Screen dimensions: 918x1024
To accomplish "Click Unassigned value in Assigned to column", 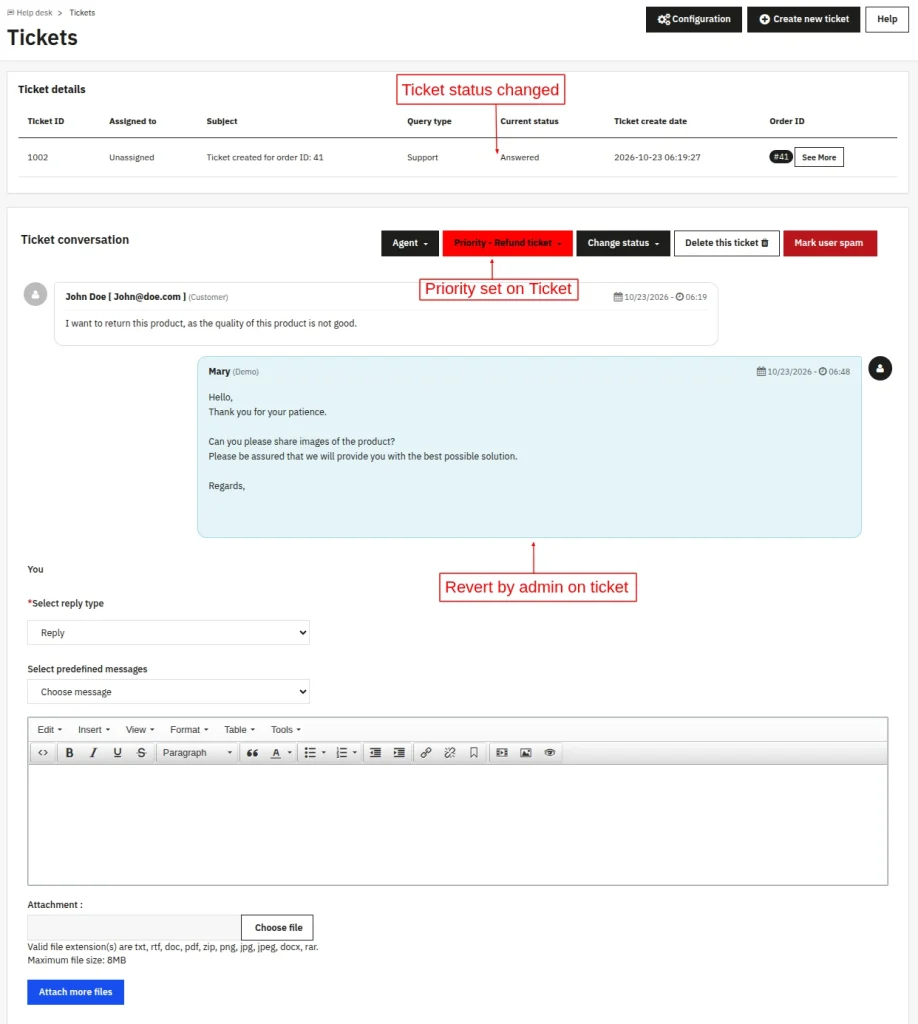I will tap(132, 157).
